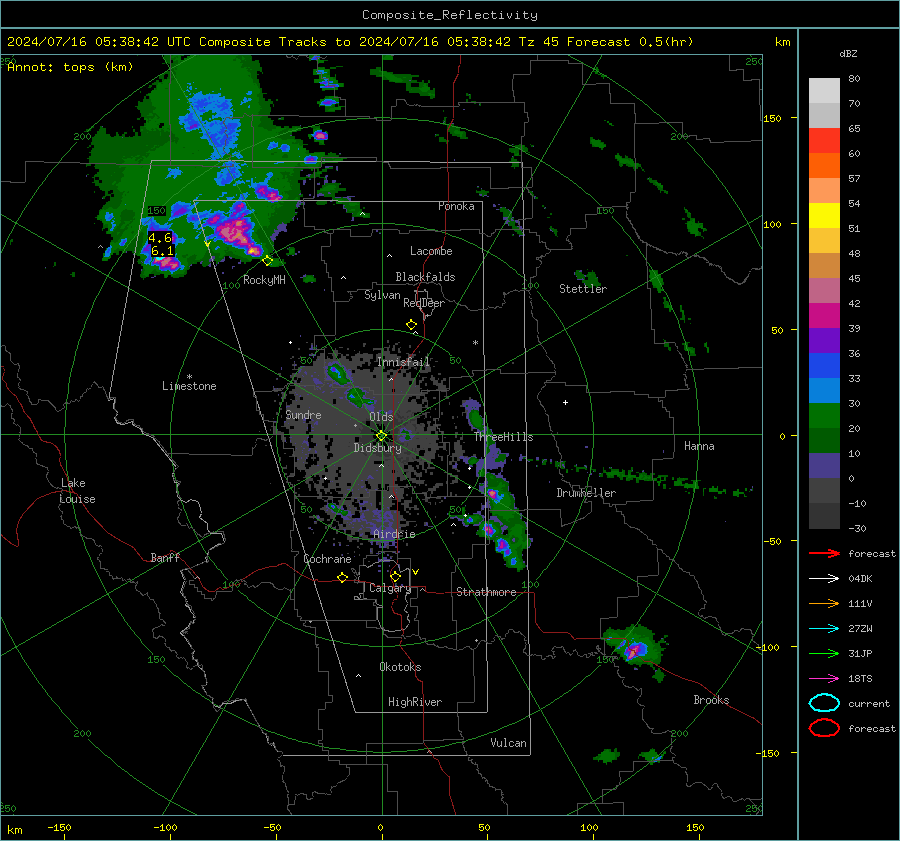Click the cyan current ellipse symbol

[824, 703]
